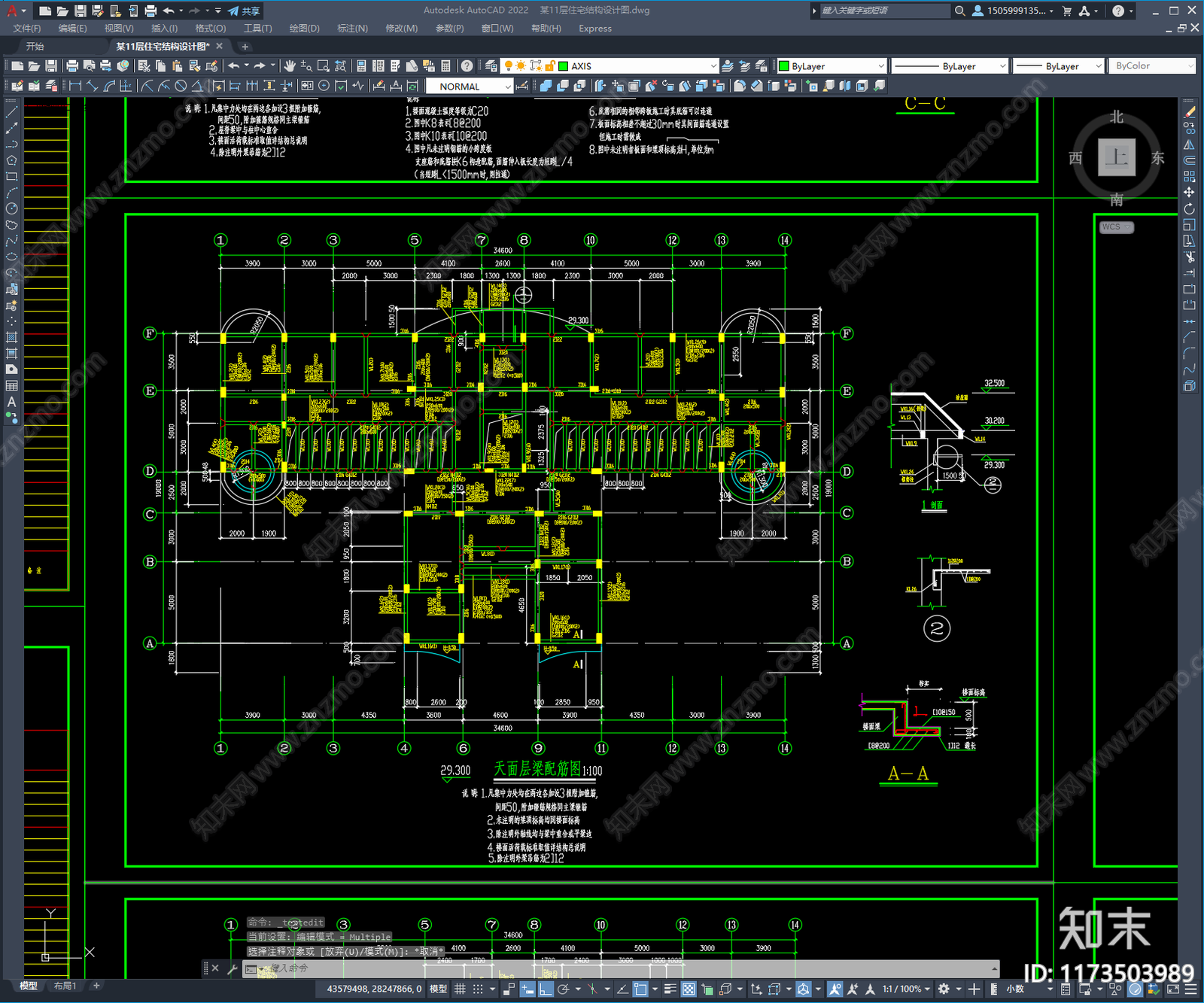Open the Layer Properties manager icon
Screen dimensions: 1204x1003
point(491,66)
